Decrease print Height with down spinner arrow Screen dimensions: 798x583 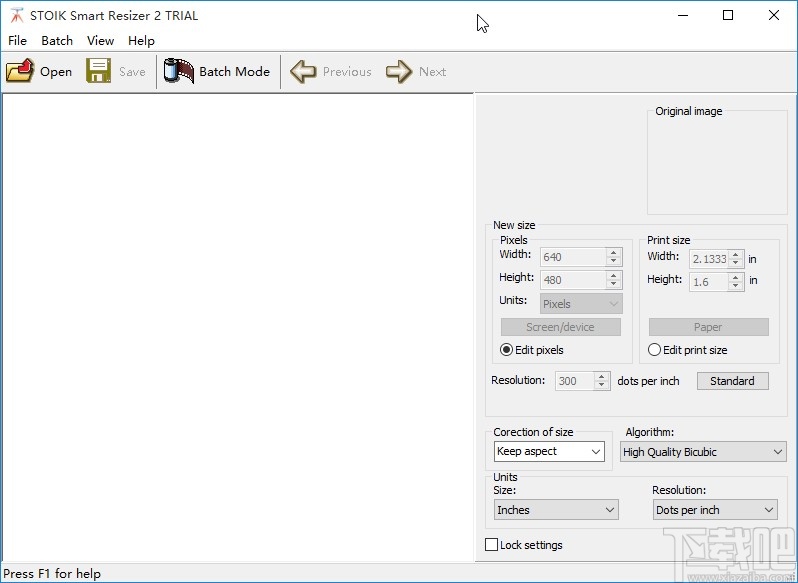pyautogui.click(x=735, y=286)
